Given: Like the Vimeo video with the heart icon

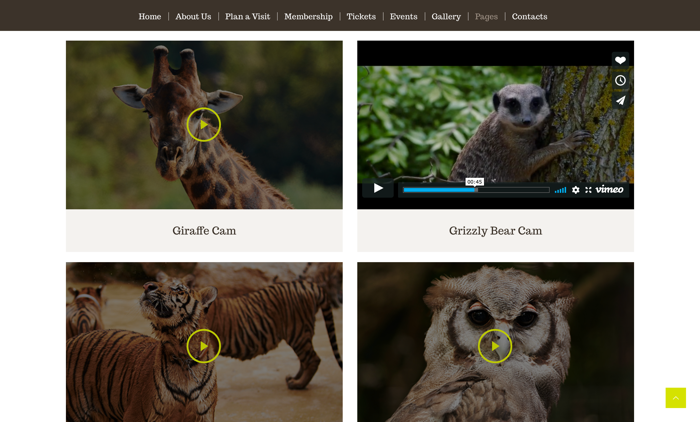Looking at the screenshot, I should 620,60.
